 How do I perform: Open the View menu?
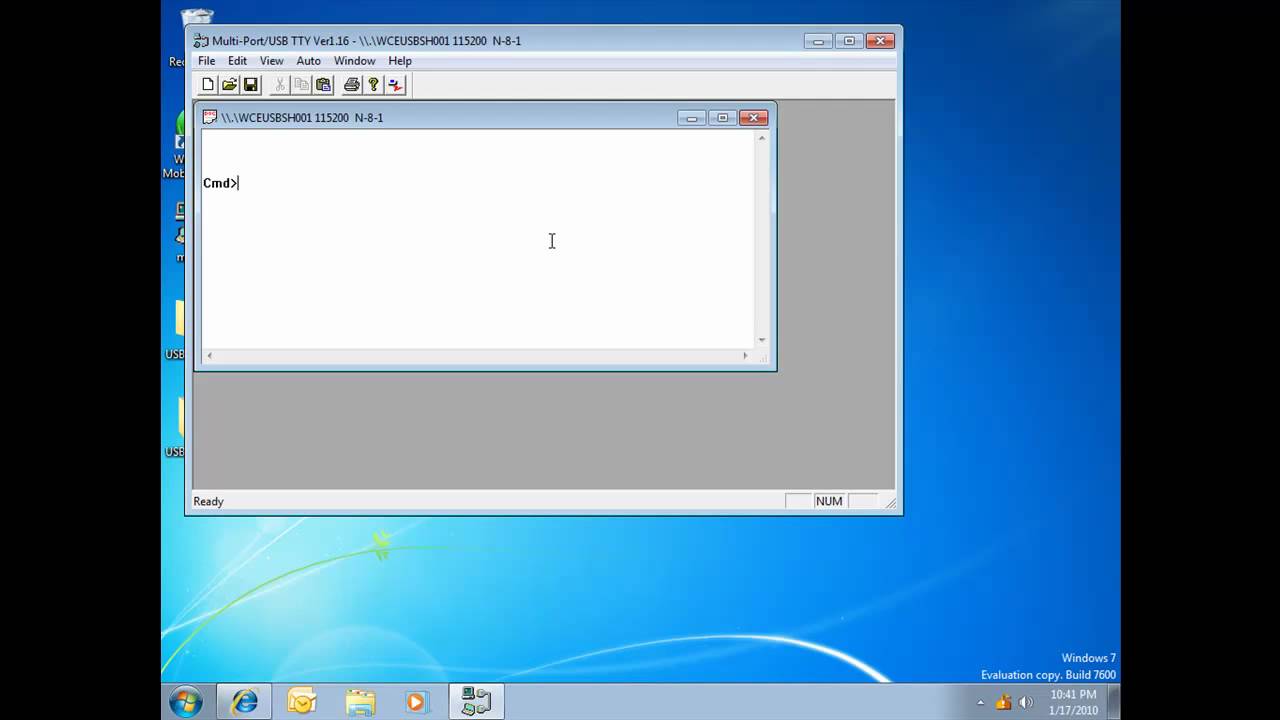[x=271, y=61]
